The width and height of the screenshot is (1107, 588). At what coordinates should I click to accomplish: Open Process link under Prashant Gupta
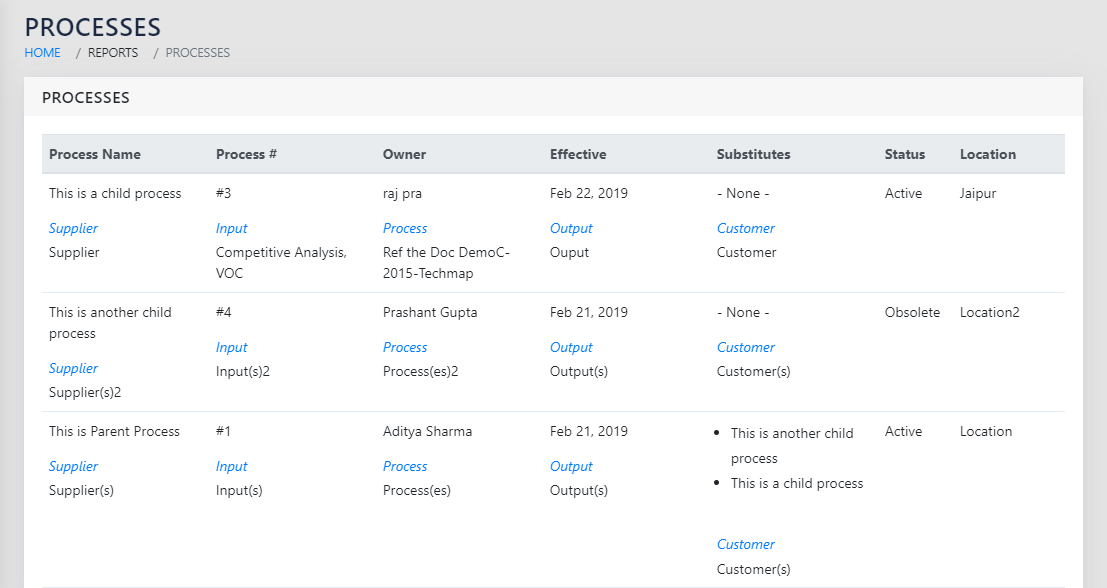(x=405, y=347)
